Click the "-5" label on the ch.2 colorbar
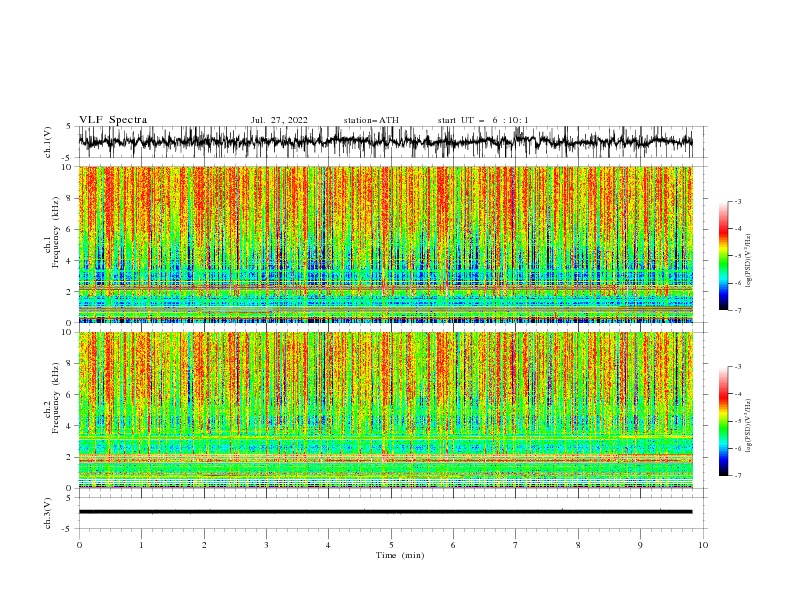The width and height of the screenshot is (792, 612). 738,421
